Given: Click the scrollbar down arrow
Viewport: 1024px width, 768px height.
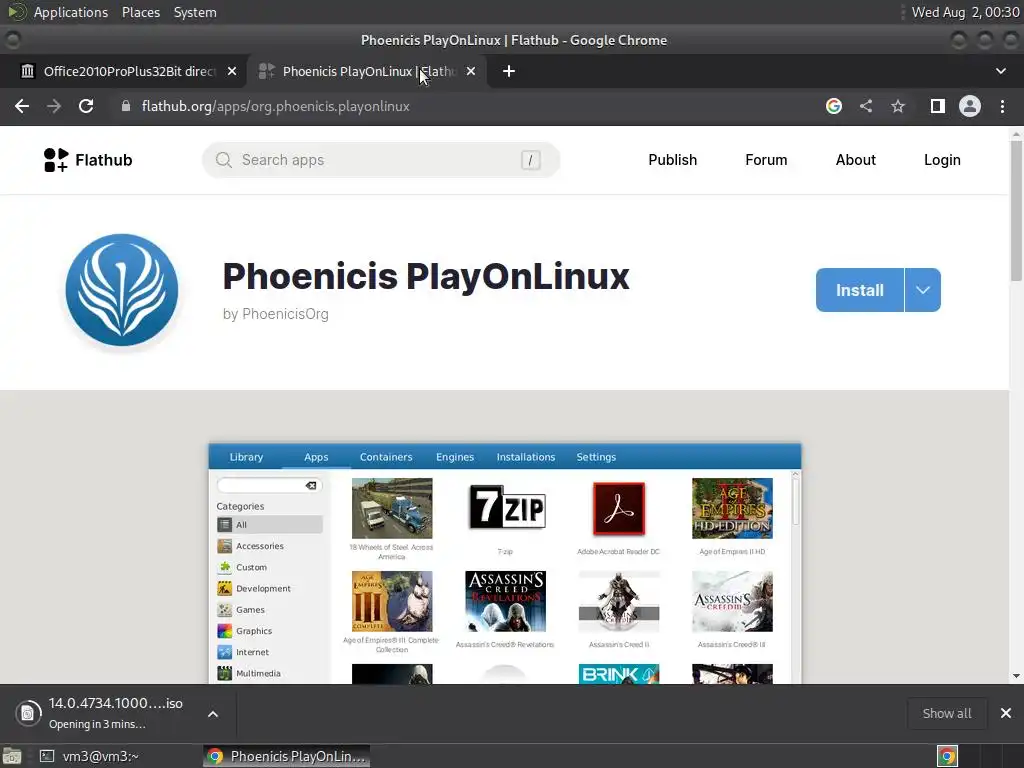Looking at the screenshot, I should 1016,676.
